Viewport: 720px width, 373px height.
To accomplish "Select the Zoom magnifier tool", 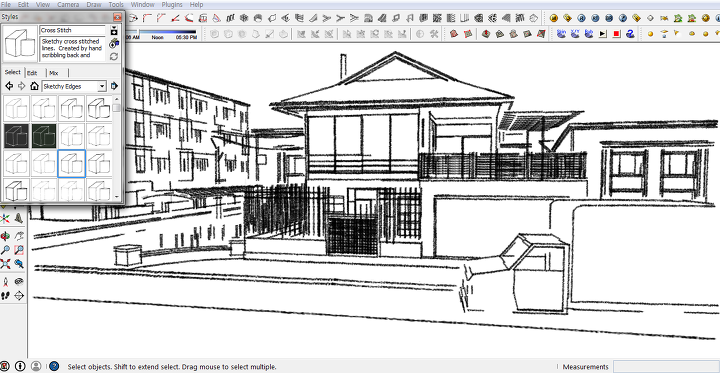I will pos(6,250).
